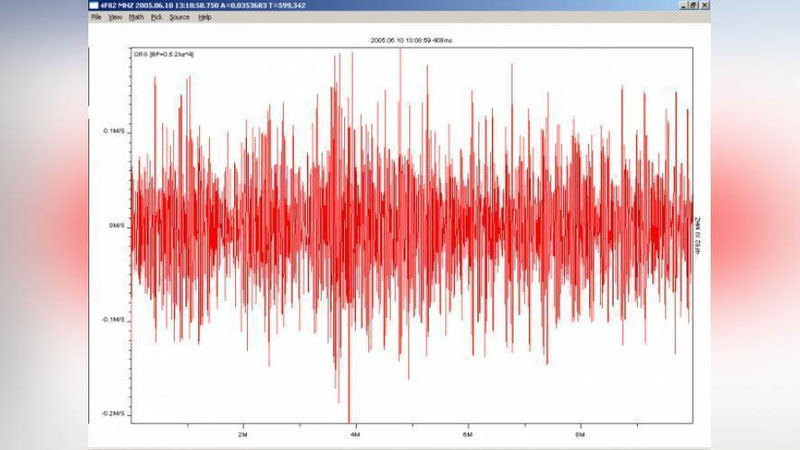
Task: Restore down the seismogram window
Action: click(x=694, y=5)
